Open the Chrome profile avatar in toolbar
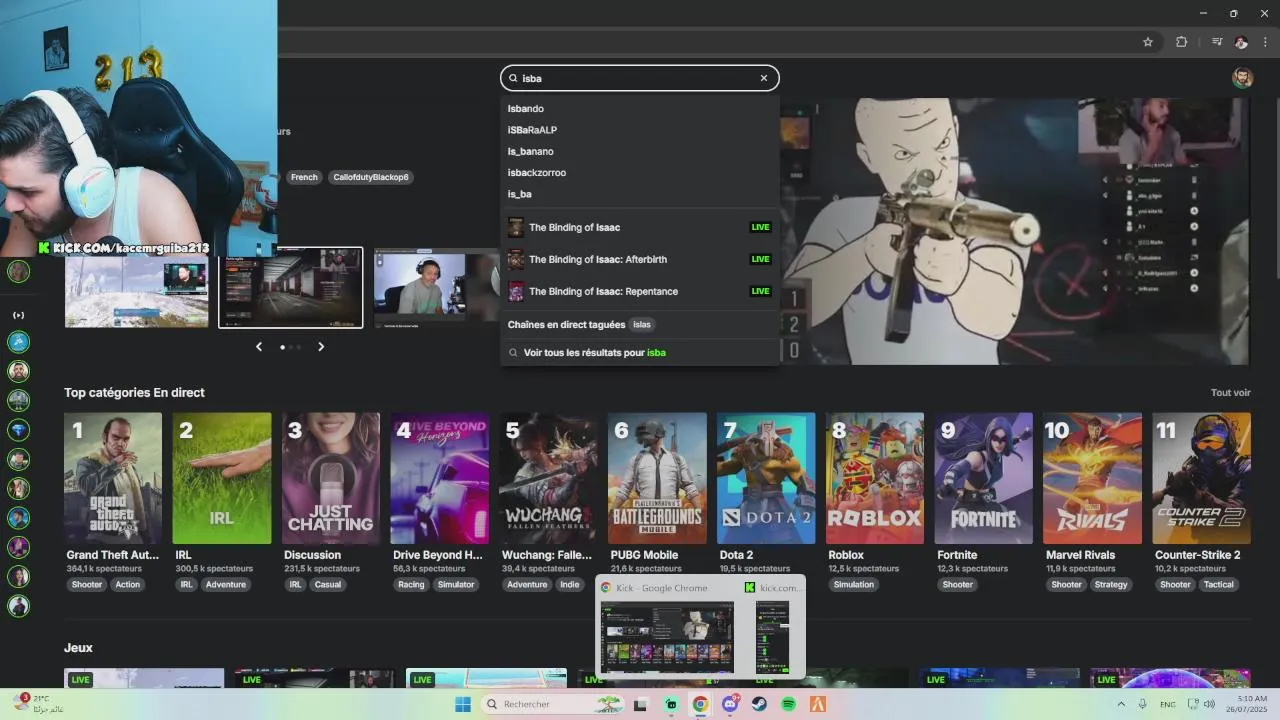Screen dimensions: 1280x720 tap(1241, 42)
